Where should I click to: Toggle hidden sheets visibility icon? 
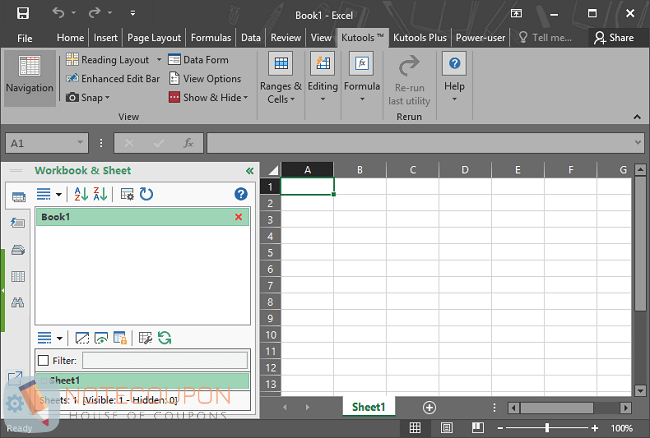pyautogui.click(x=101, y=338)
